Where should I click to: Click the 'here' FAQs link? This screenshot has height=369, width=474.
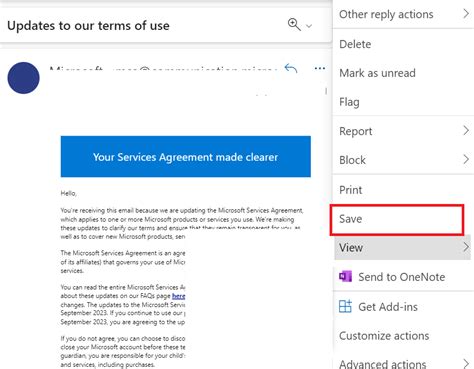(178, 296)
